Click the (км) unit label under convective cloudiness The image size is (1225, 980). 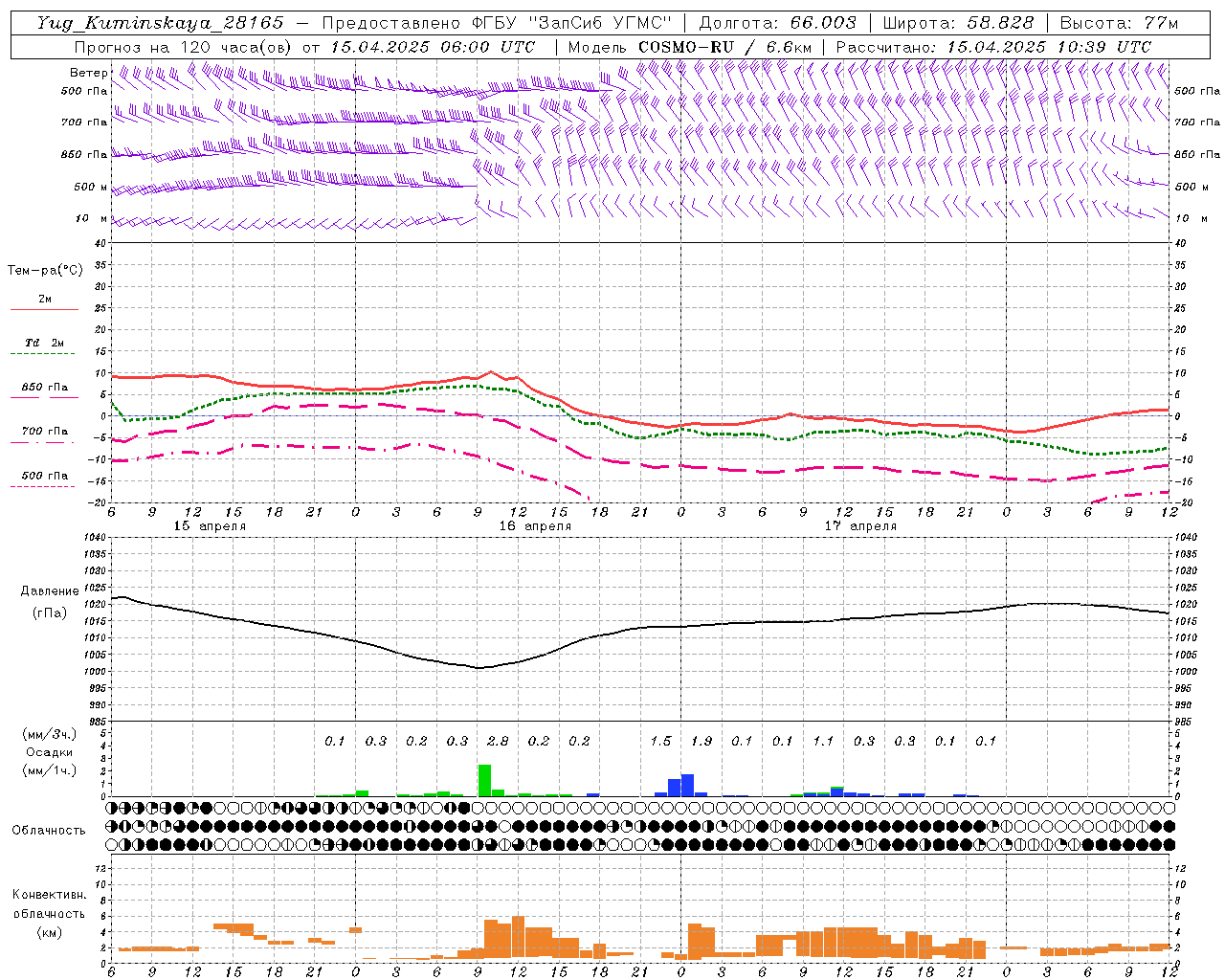(49, 932)
